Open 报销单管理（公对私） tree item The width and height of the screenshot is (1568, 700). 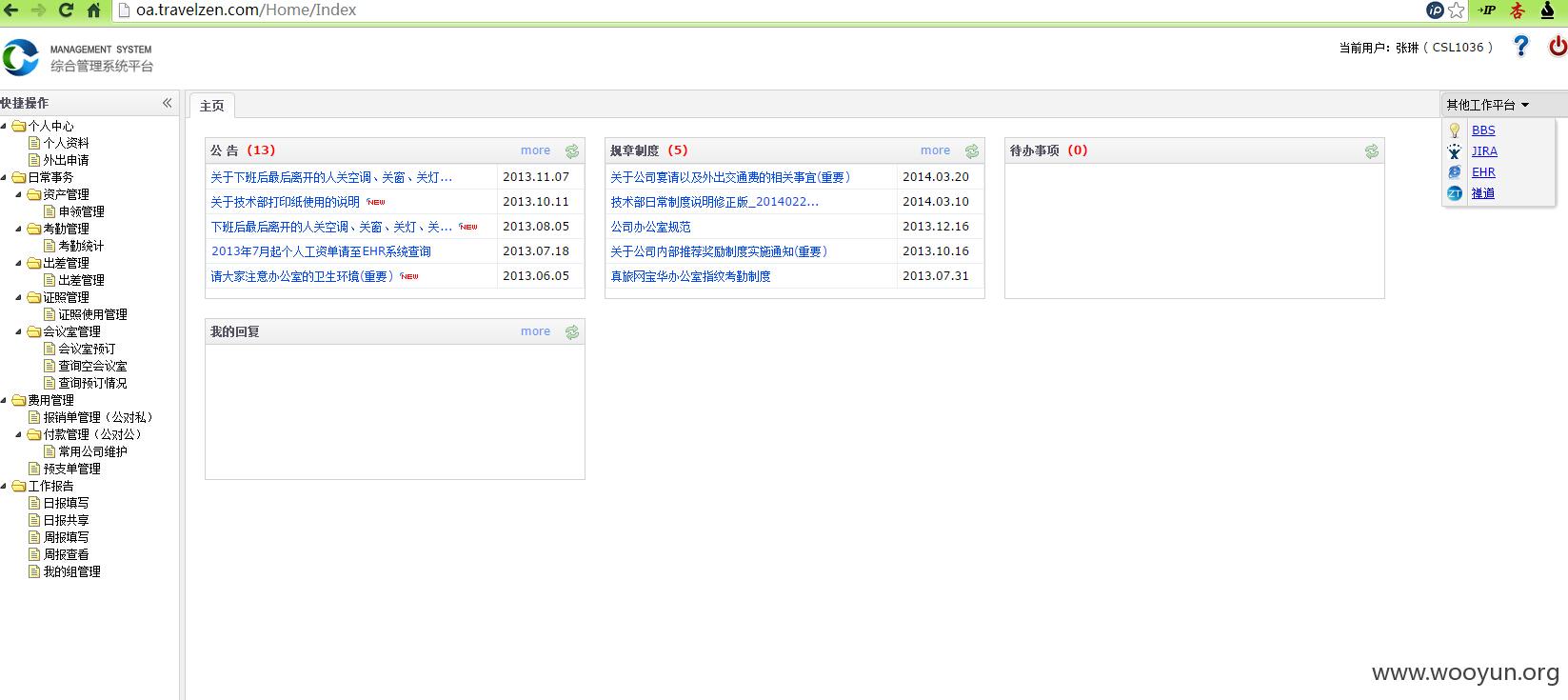pos(99,417)
